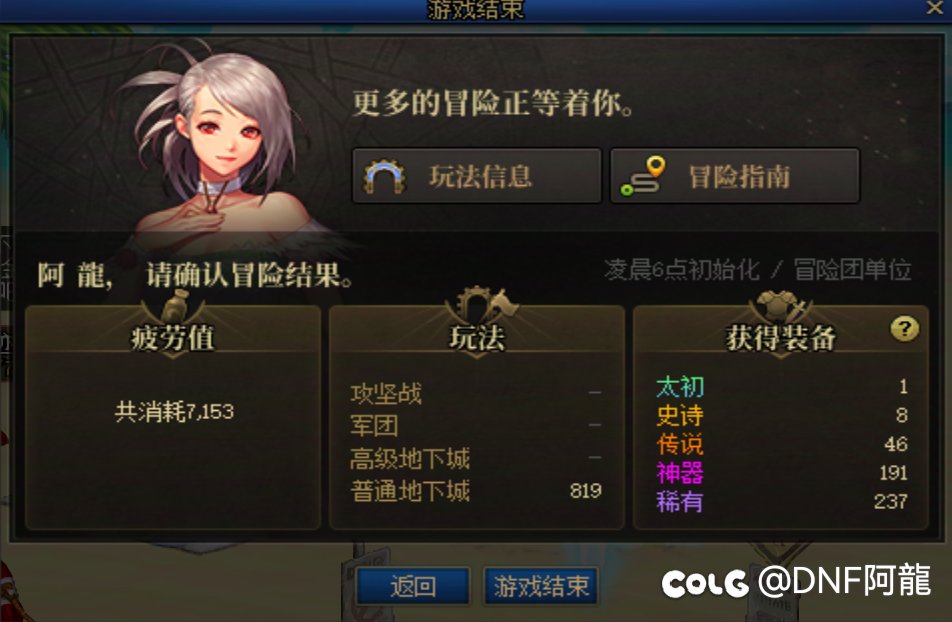
Task: Select the 太初 equipment row
Action: point(781,386)
